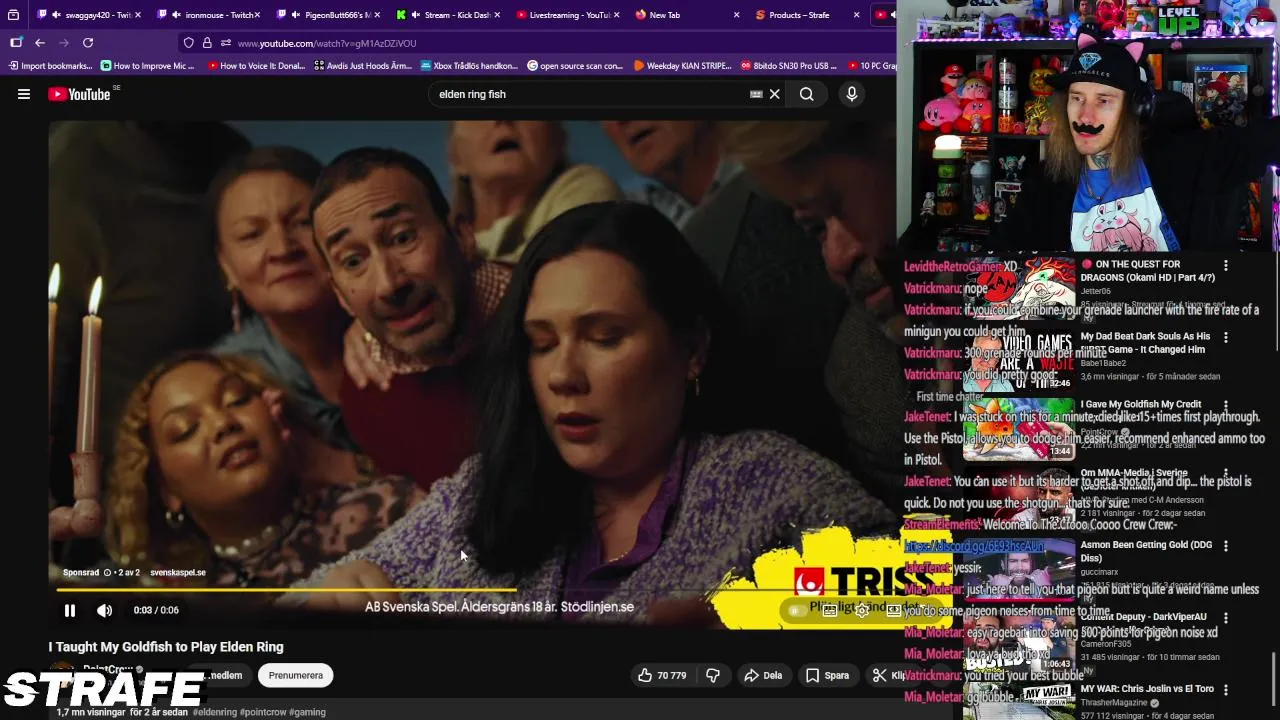The height and width of the screenshot is (720, 1280).
Task: Open the player settings gear
Action: point(862,610)
